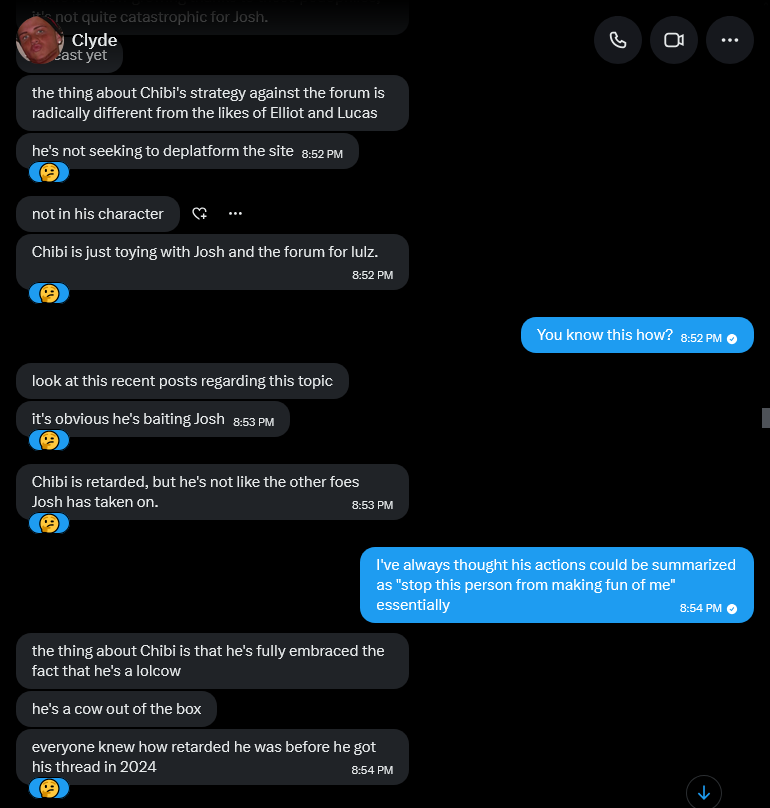The height and width of the screenshot is (808, 770).
Task: Click the 'look at this recent posts' message bubble
Action: click(182, 381)
